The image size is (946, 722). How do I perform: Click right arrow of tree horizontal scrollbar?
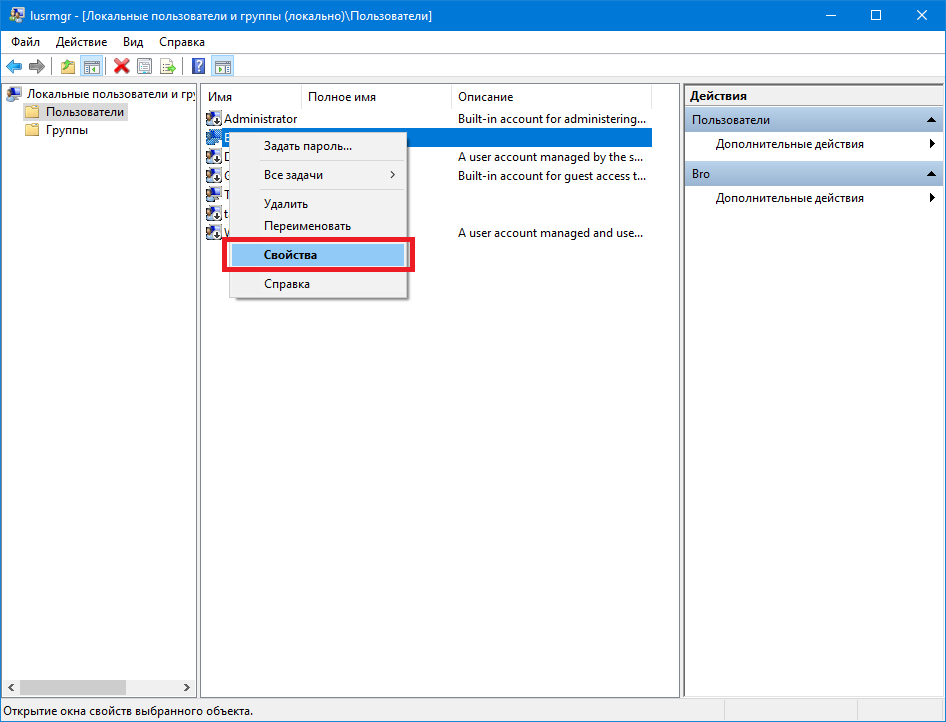coord(187,688)
